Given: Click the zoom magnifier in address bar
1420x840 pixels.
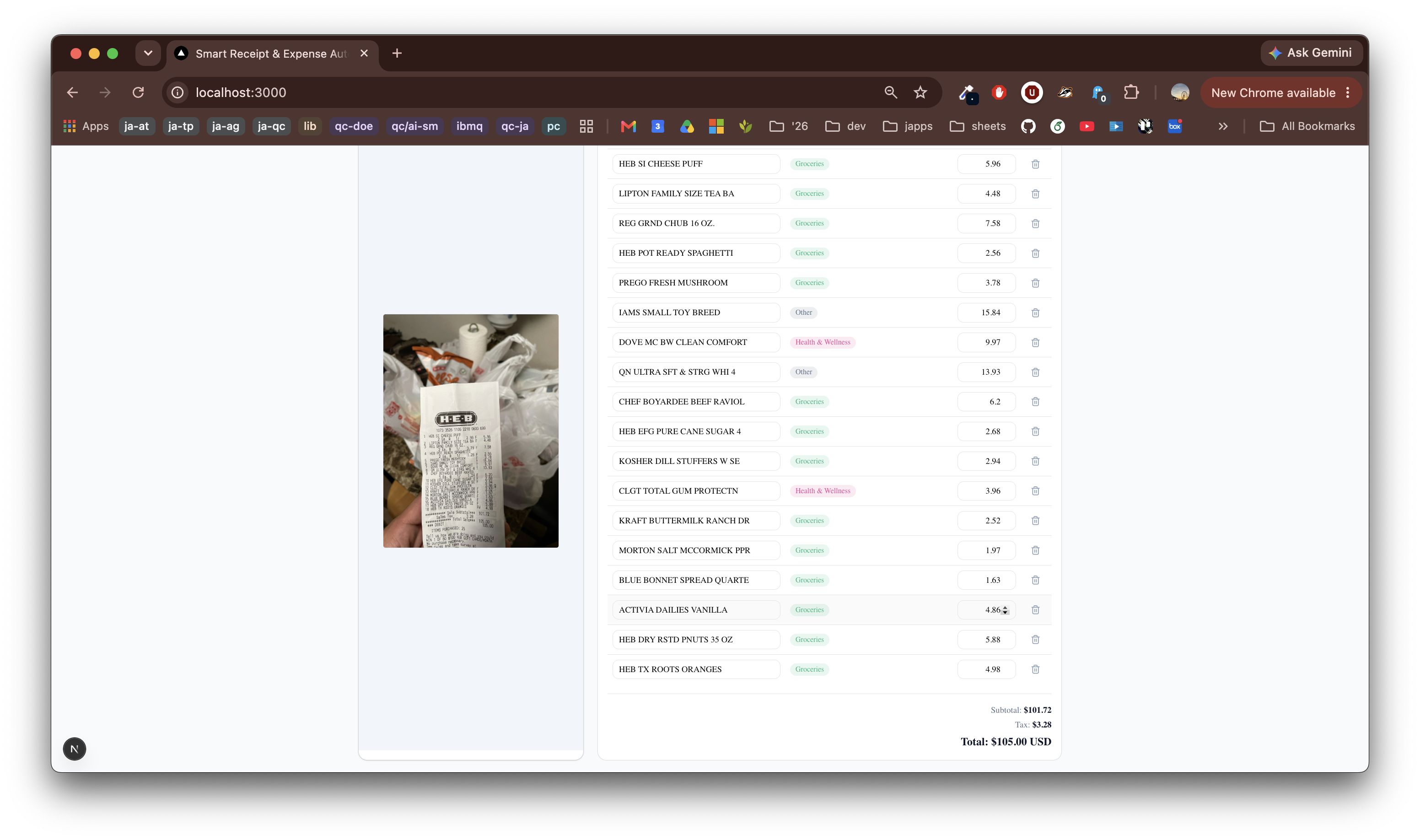Looking at the screenshot, I should pos(891,92).
